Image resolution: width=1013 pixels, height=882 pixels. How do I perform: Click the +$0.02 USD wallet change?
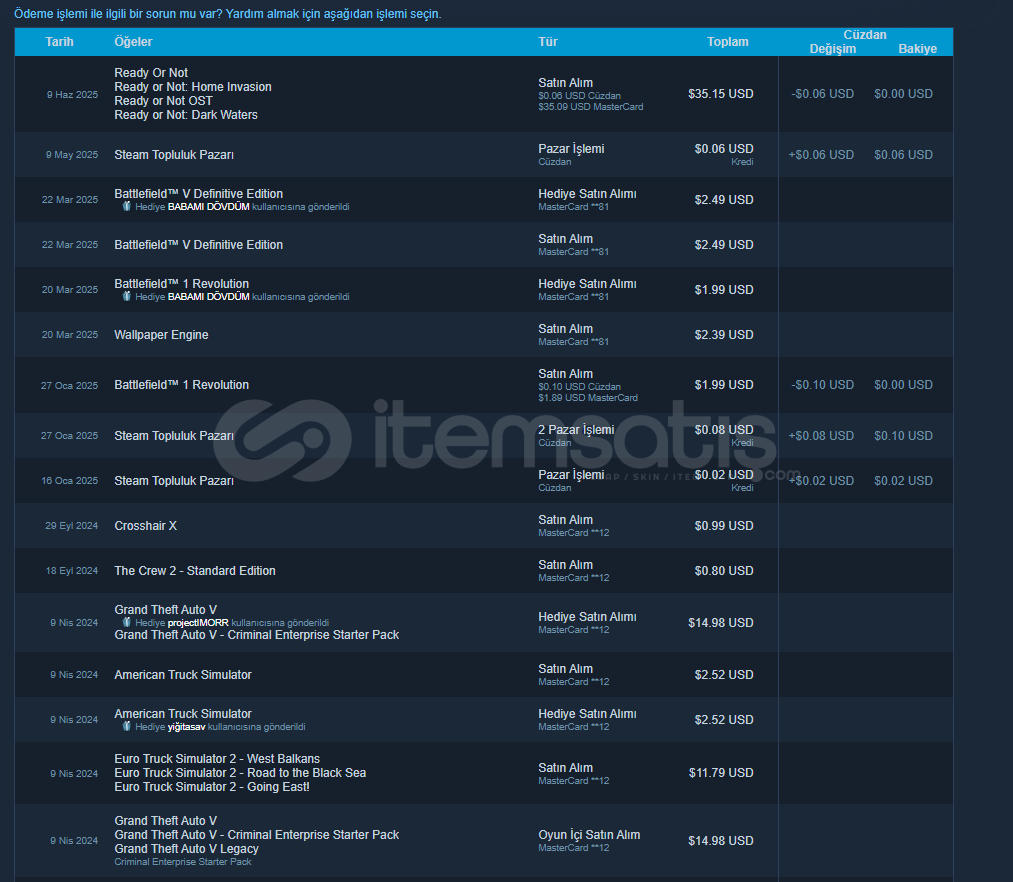(x=821, y=481)
